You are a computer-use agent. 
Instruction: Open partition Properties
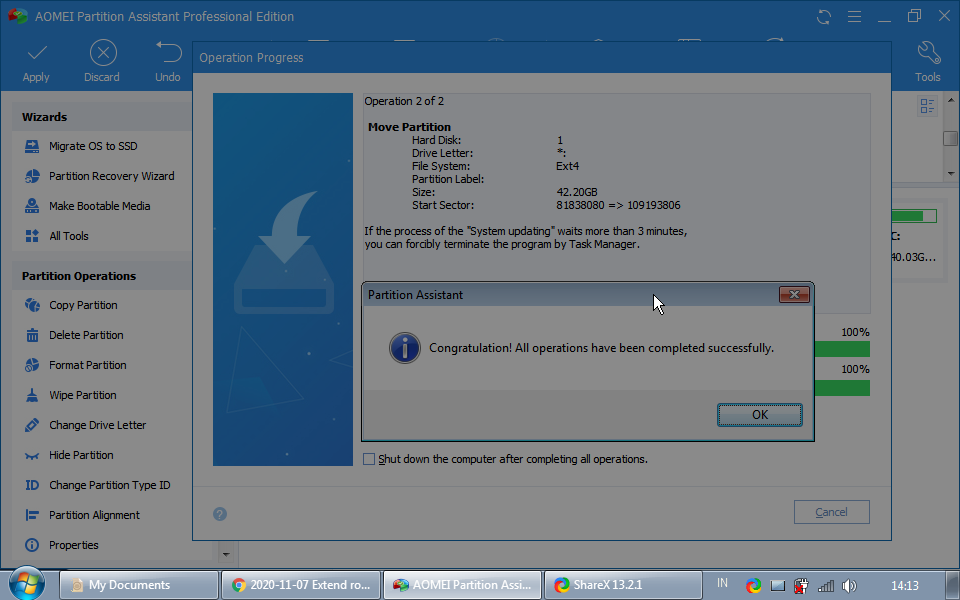pos(73,546)
